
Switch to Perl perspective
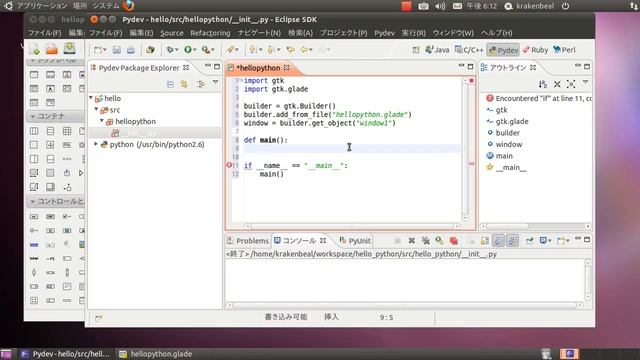[x=564, y=50]
